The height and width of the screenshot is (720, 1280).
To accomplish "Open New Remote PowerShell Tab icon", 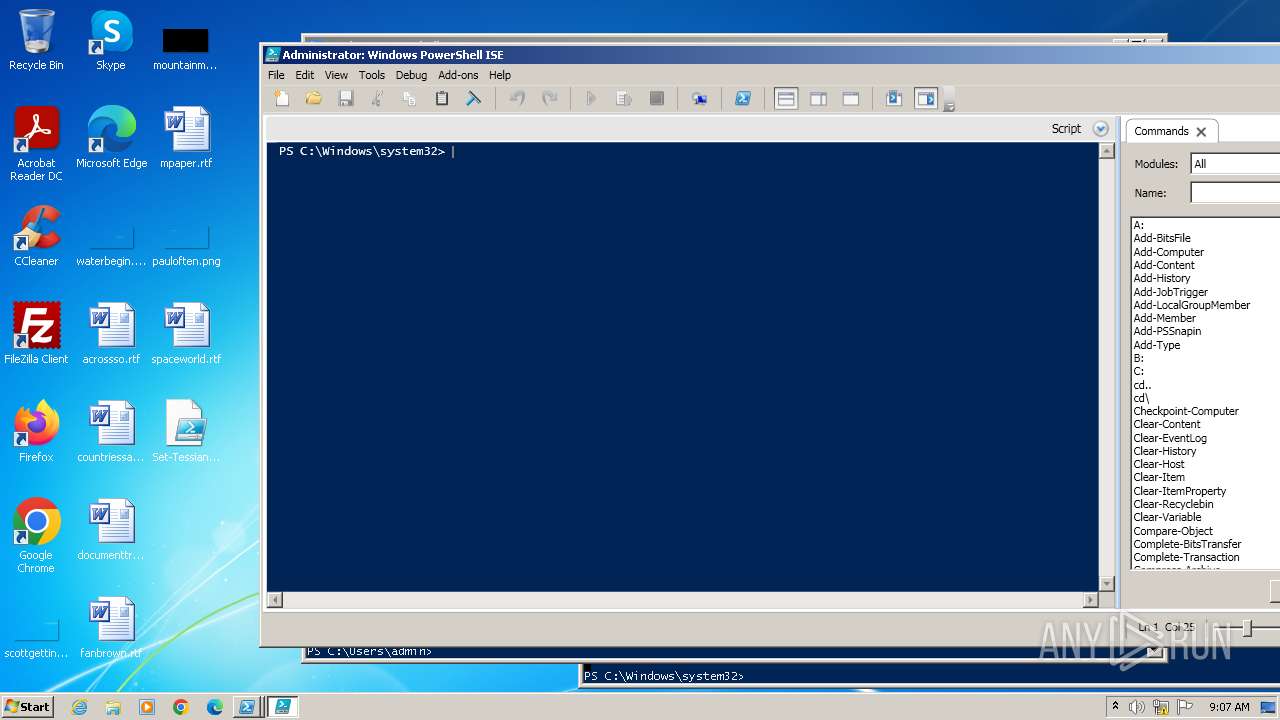I will tap(700, 98).
